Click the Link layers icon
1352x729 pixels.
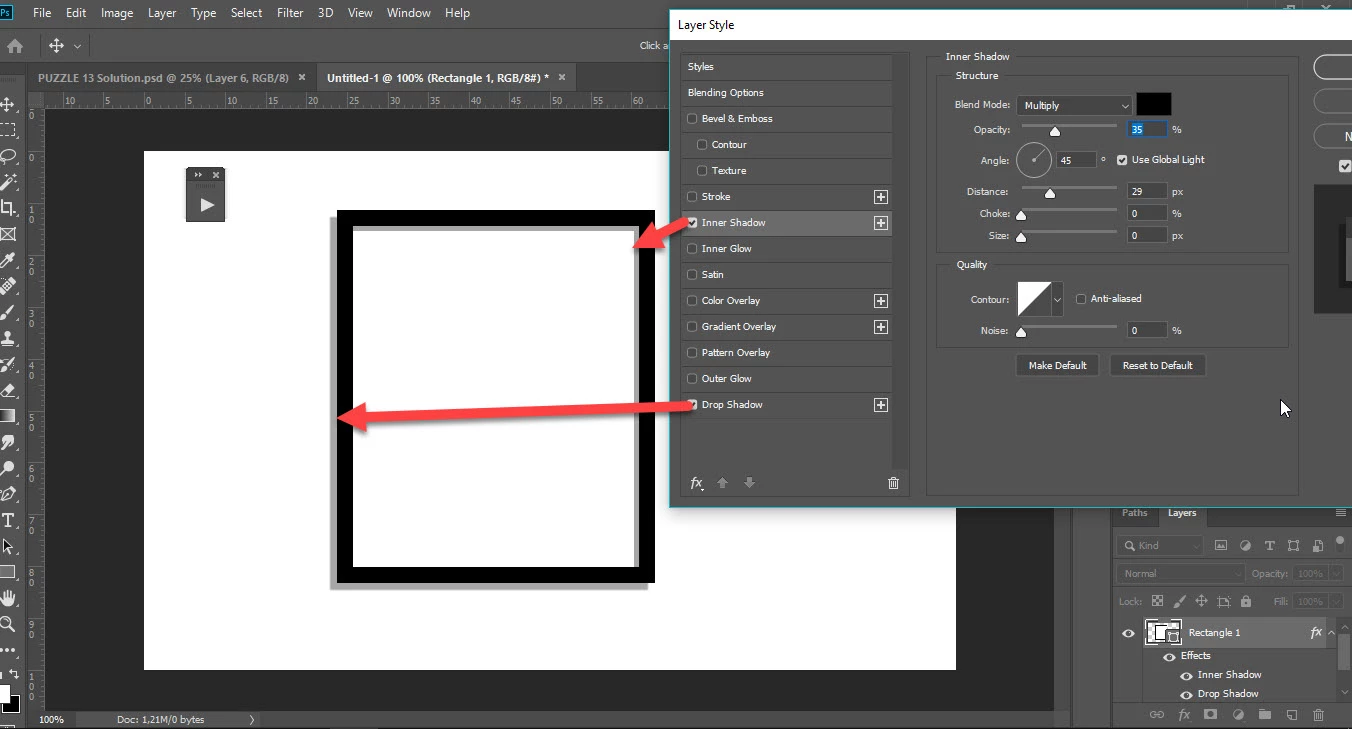(x=1156, y=714)
